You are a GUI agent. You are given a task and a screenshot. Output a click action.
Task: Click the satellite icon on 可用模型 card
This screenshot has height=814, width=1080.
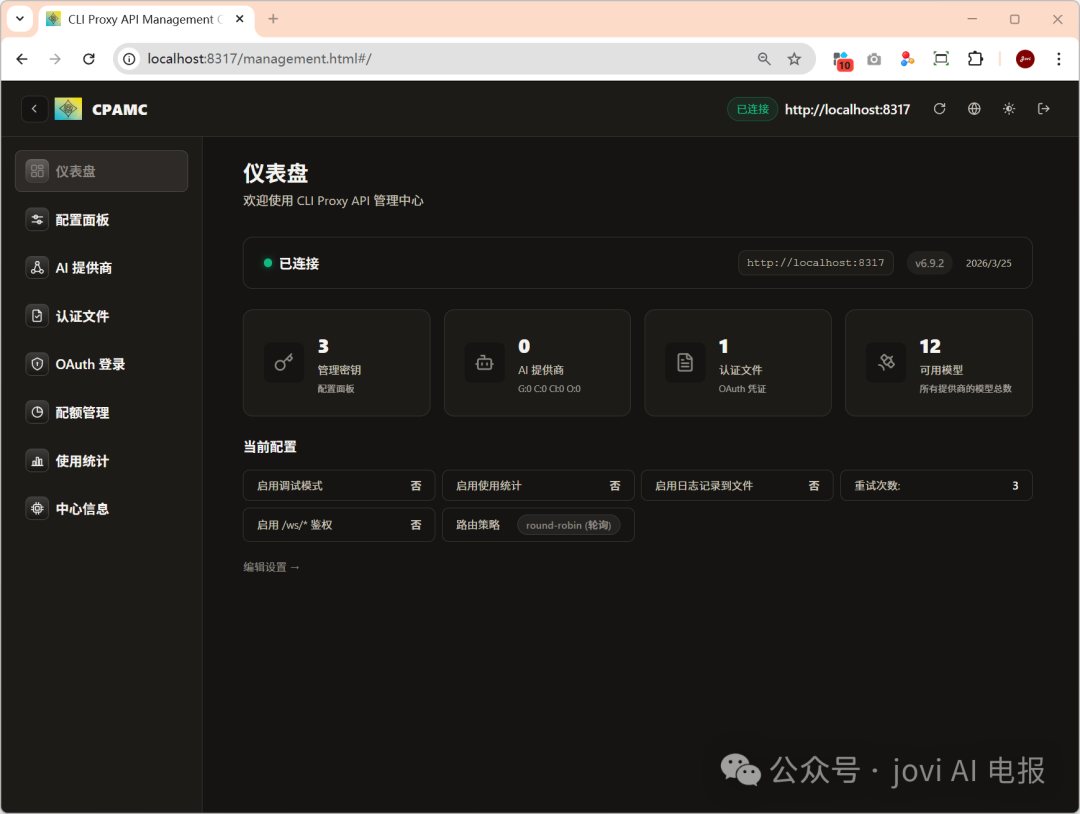[x=886, y=362]
